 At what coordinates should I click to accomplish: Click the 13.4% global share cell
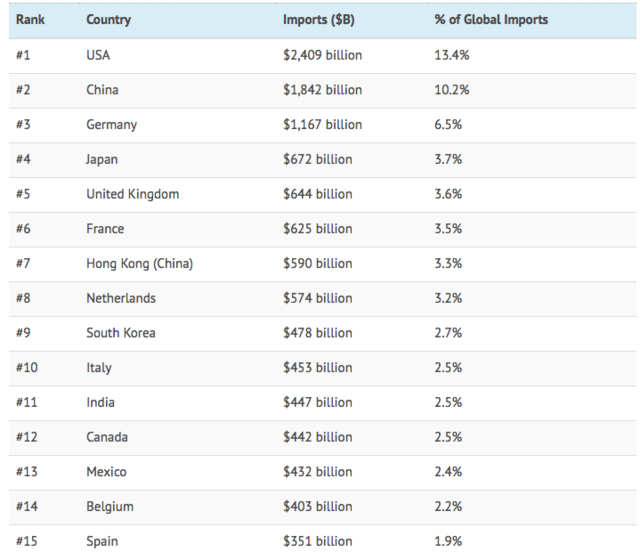(452, 55)
